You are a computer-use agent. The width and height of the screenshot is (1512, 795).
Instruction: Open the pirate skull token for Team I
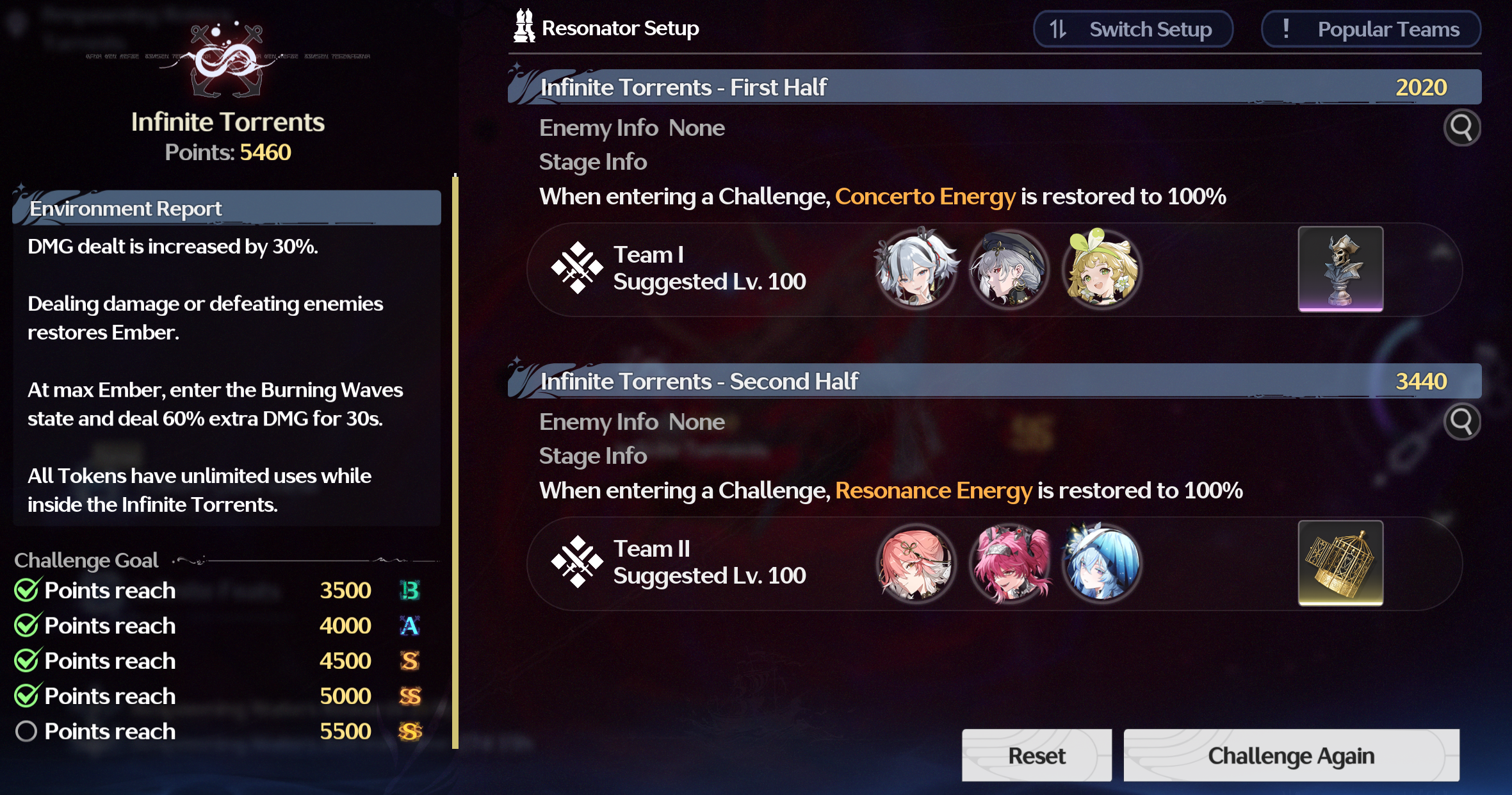coord(1340,269)
